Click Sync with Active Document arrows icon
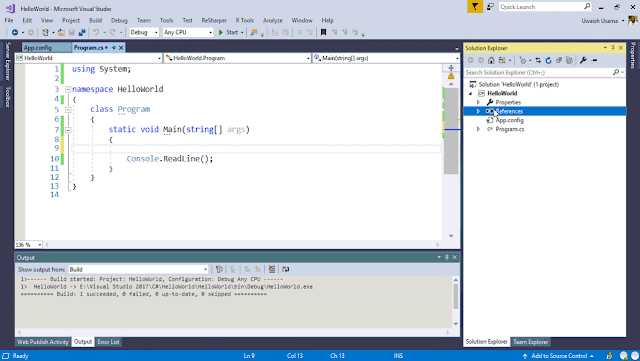The width and height of the screenshot is (640, 361). (538, 60)
